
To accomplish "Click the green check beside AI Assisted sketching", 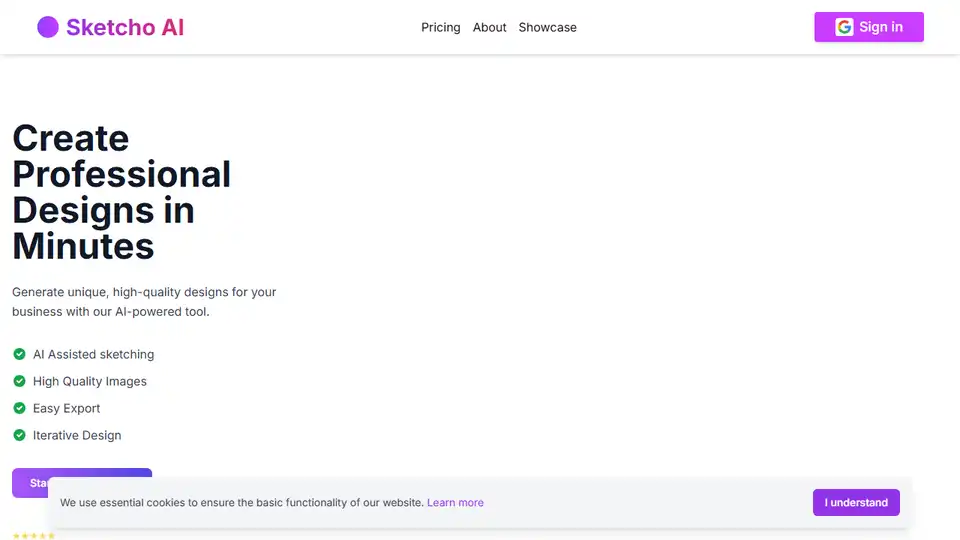I will pos(19,354).
